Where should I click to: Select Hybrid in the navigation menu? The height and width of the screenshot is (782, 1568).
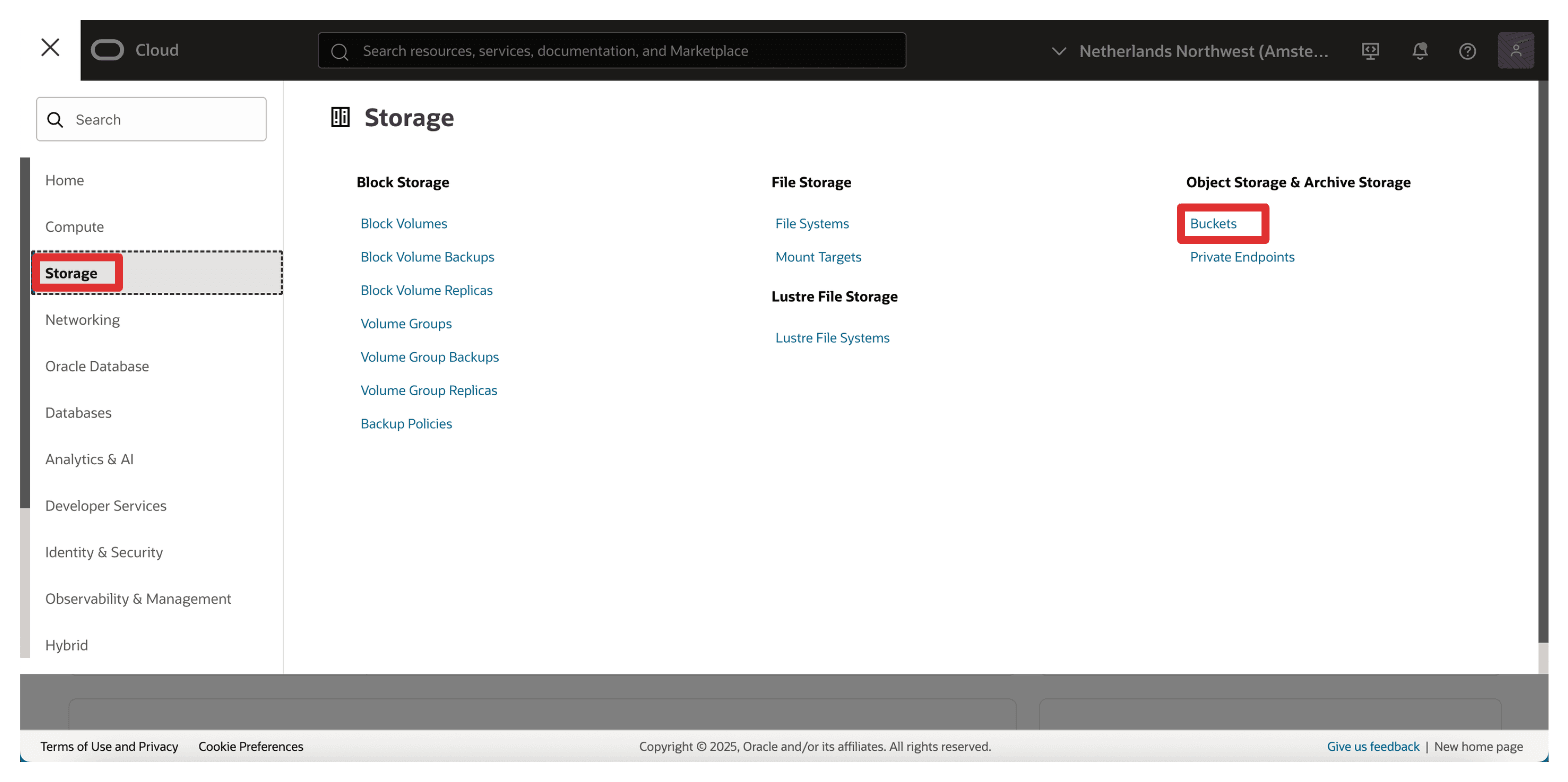(x=67, y=645)
